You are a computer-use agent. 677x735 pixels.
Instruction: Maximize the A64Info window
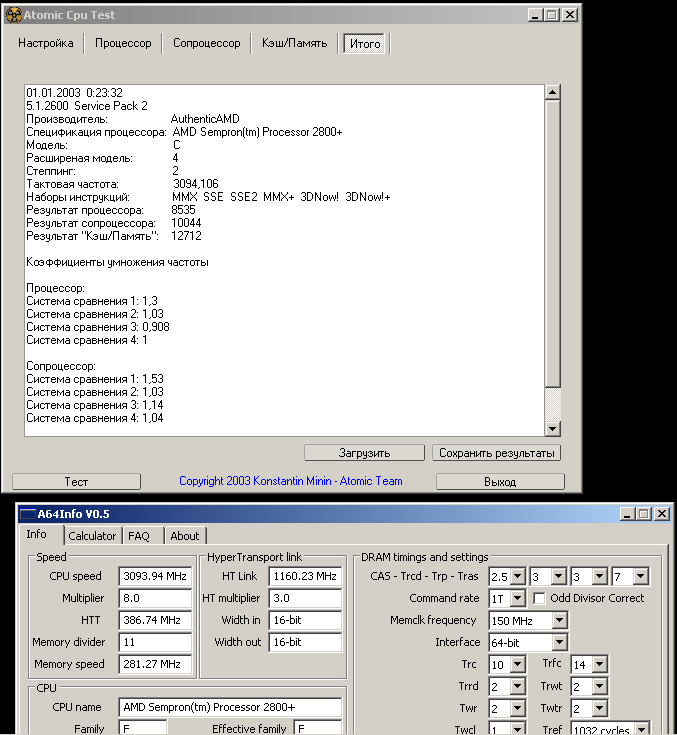point(643,514)
